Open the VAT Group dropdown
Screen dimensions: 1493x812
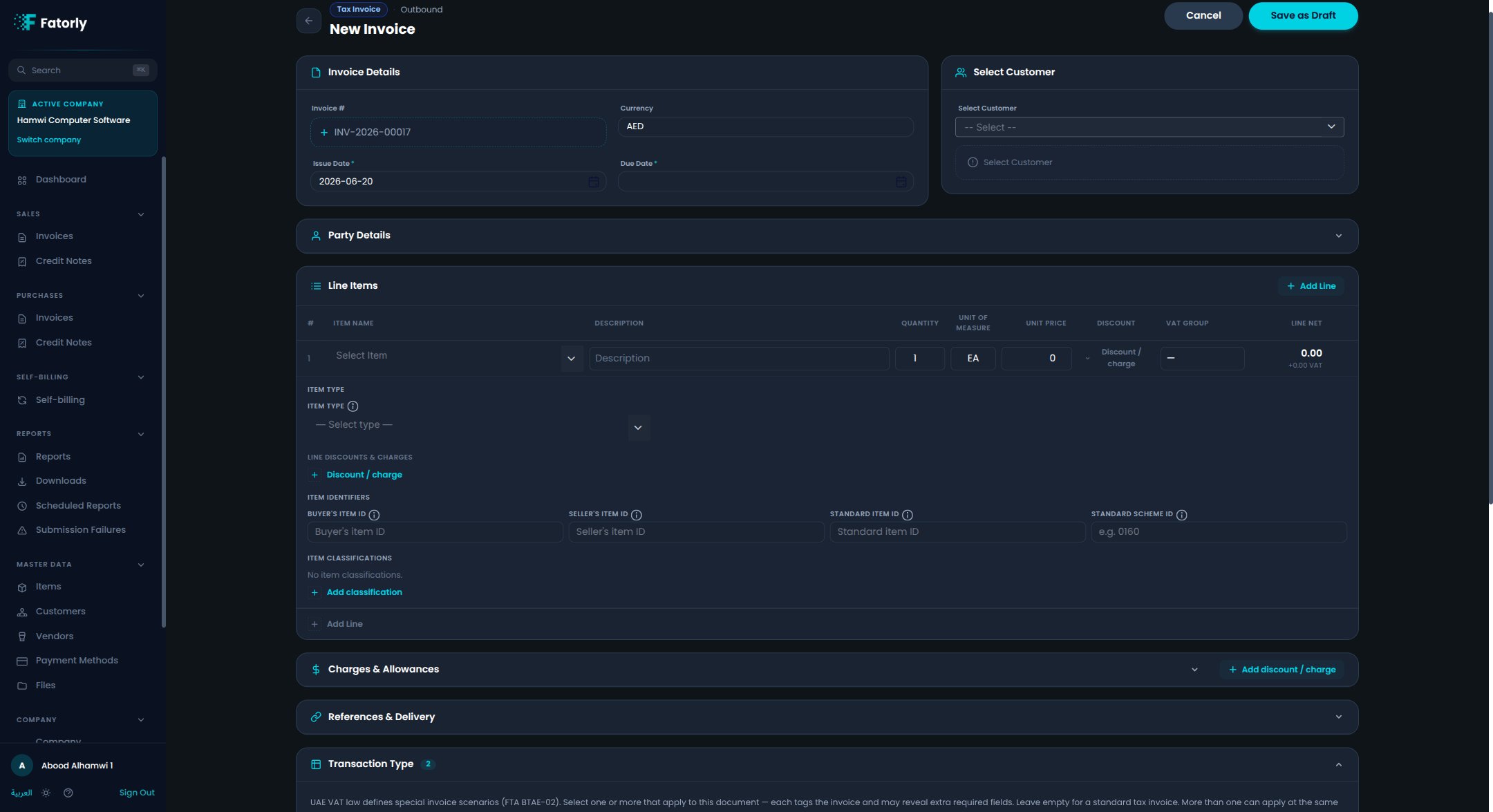(1202, 358)
